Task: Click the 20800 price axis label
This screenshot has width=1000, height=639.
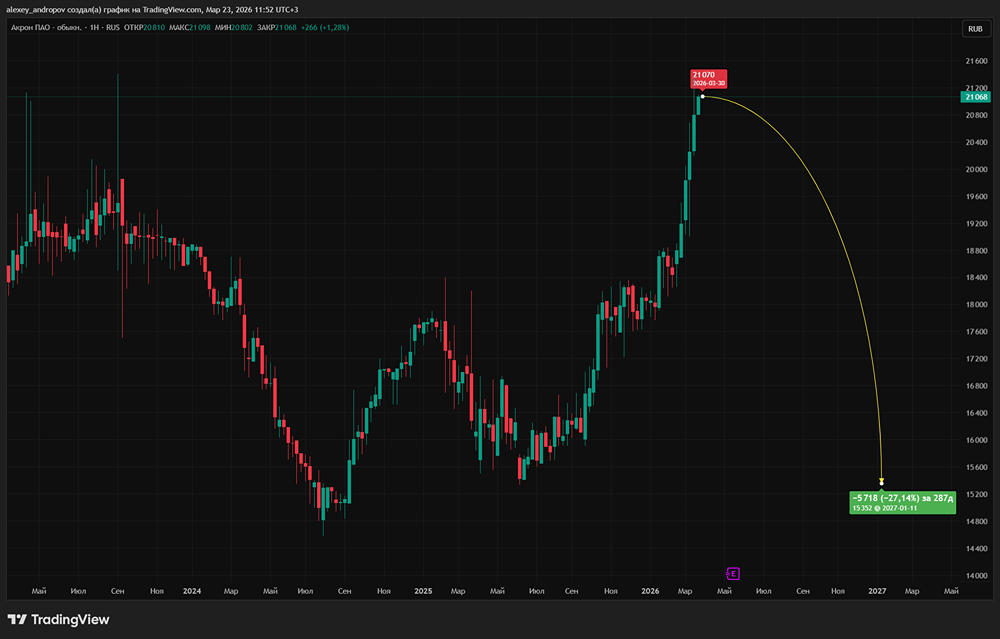Action: [x=976, y=115]
